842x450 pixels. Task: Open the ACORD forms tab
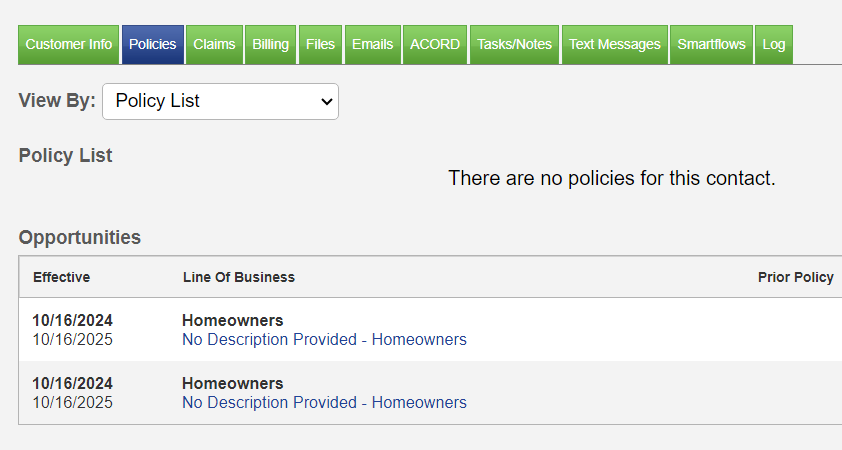pyautogui.click(x=435, y=45)
